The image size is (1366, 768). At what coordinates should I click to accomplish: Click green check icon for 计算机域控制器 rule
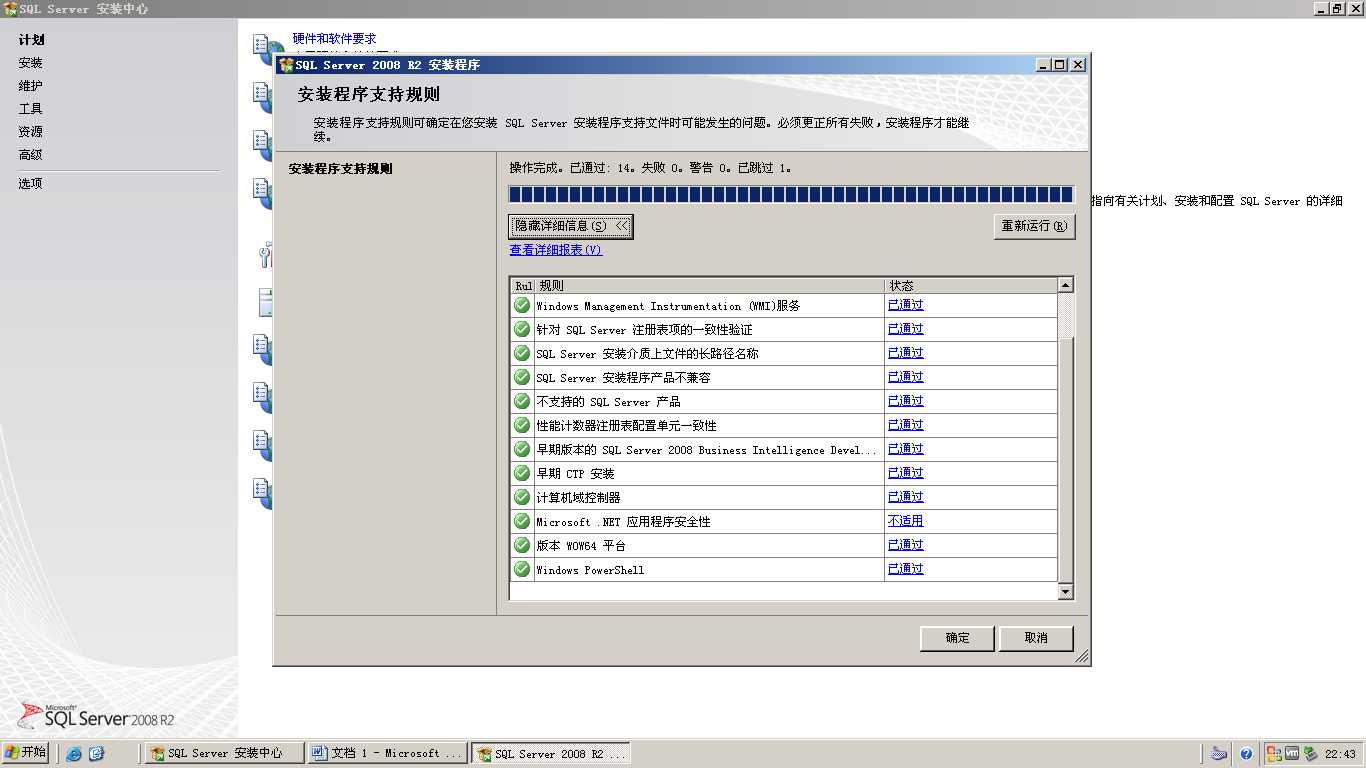(x=522, y=497)
